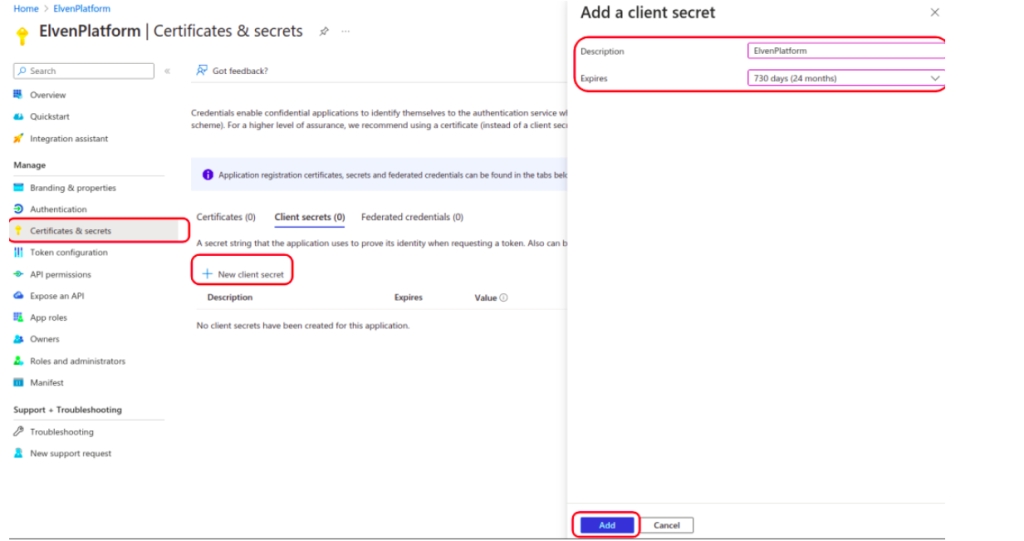Click the Value column info icon
The height and width of the screenshot is (541, 1024).
tap(504, 298)
